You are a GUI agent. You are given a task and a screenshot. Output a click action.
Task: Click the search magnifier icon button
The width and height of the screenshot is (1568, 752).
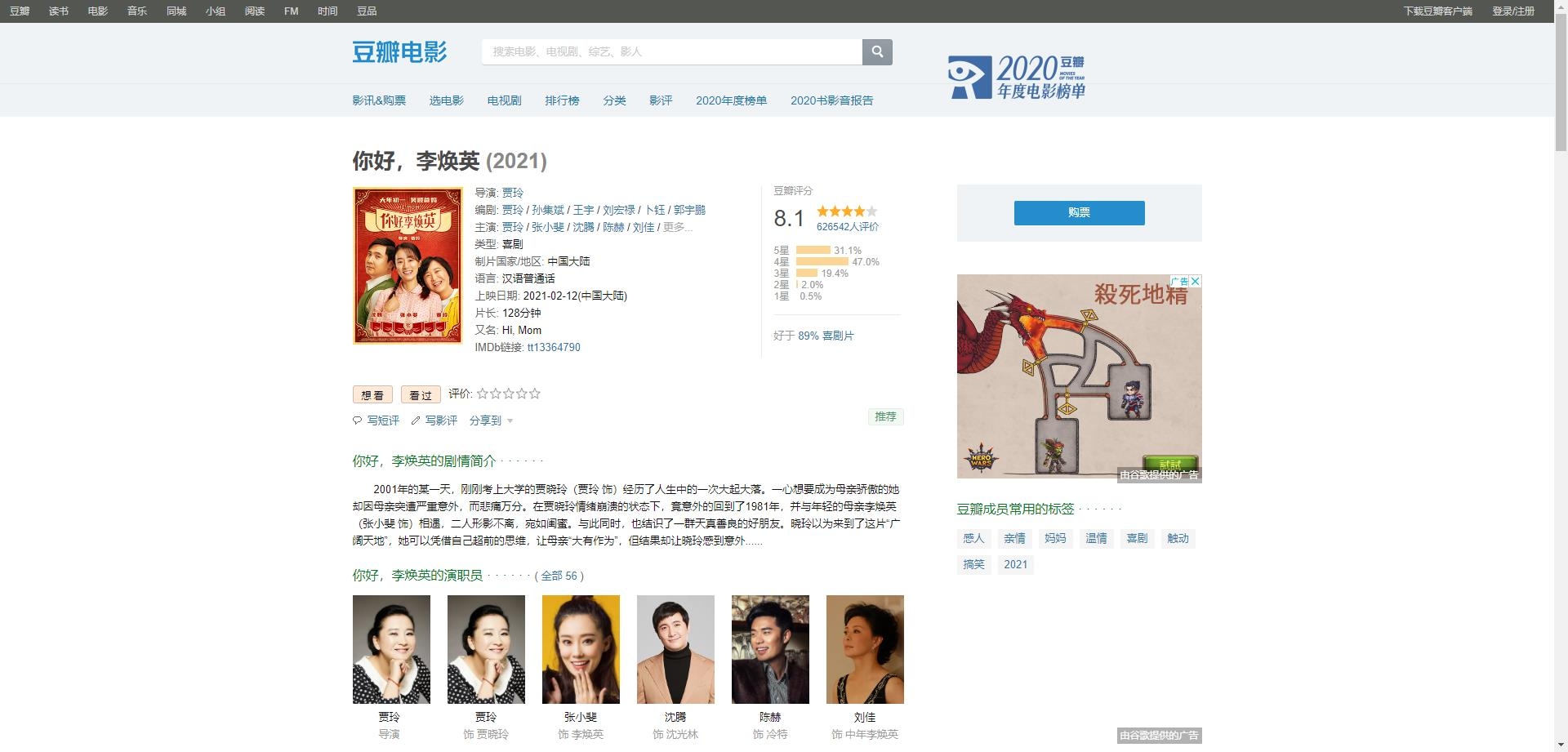point(877,51)
